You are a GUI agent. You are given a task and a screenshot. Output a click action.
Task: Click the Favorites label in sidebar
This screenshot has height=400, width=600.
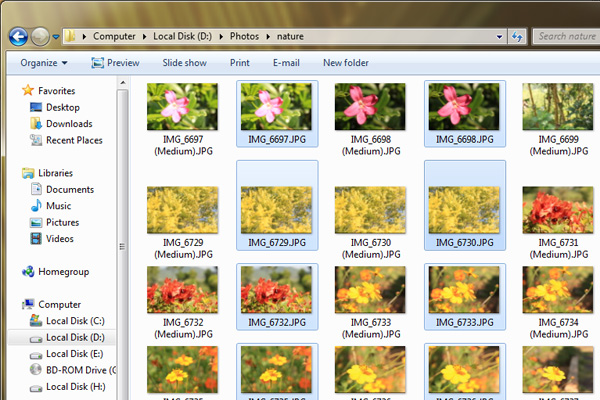click(57, 91)
